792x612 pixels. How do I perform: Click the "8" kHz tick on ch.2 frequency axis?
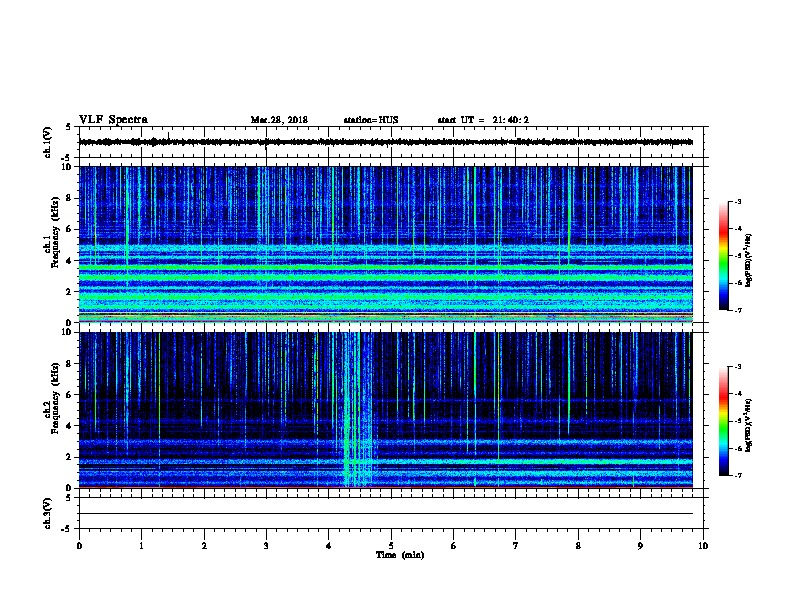(x=70, y=364)
